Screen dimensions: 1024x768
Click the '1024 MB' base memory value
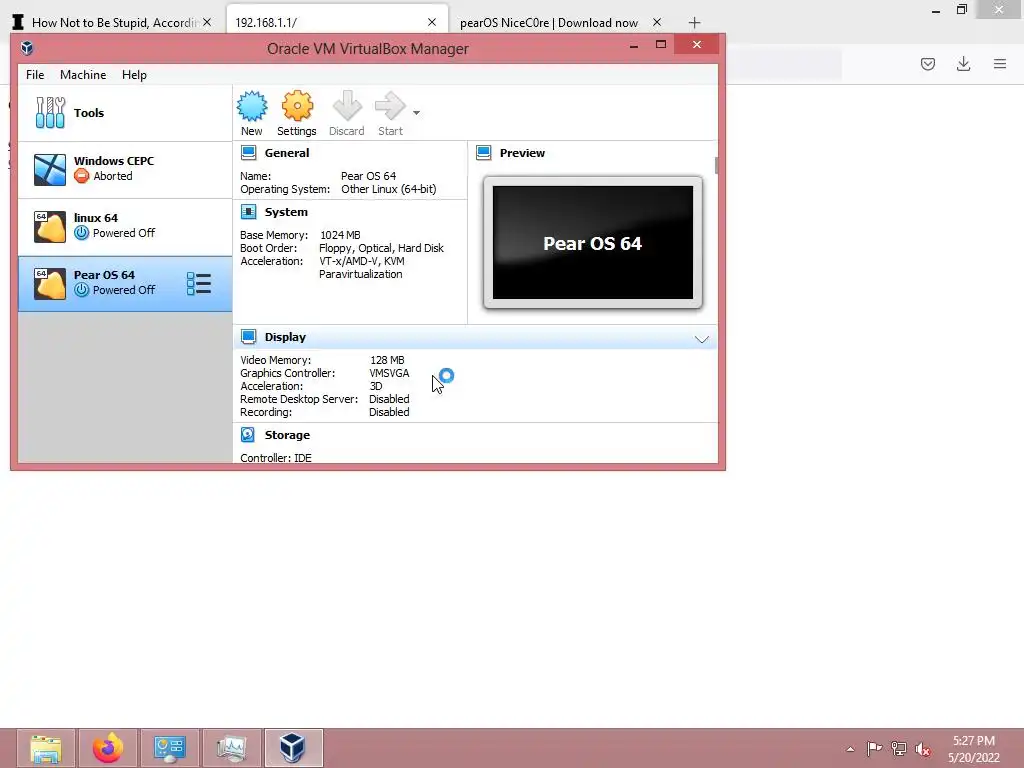click(340, 234)
